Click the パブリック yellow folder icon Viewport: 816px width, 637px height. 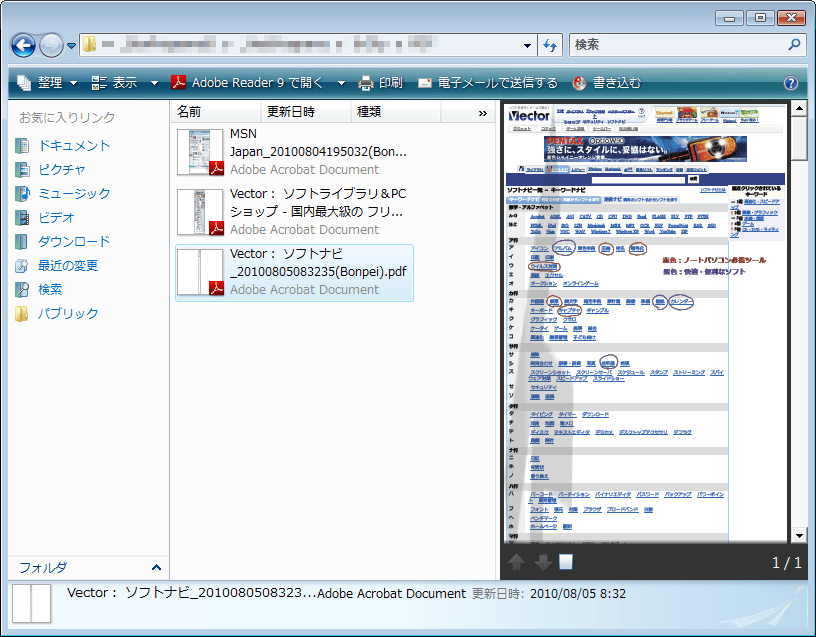21,313
